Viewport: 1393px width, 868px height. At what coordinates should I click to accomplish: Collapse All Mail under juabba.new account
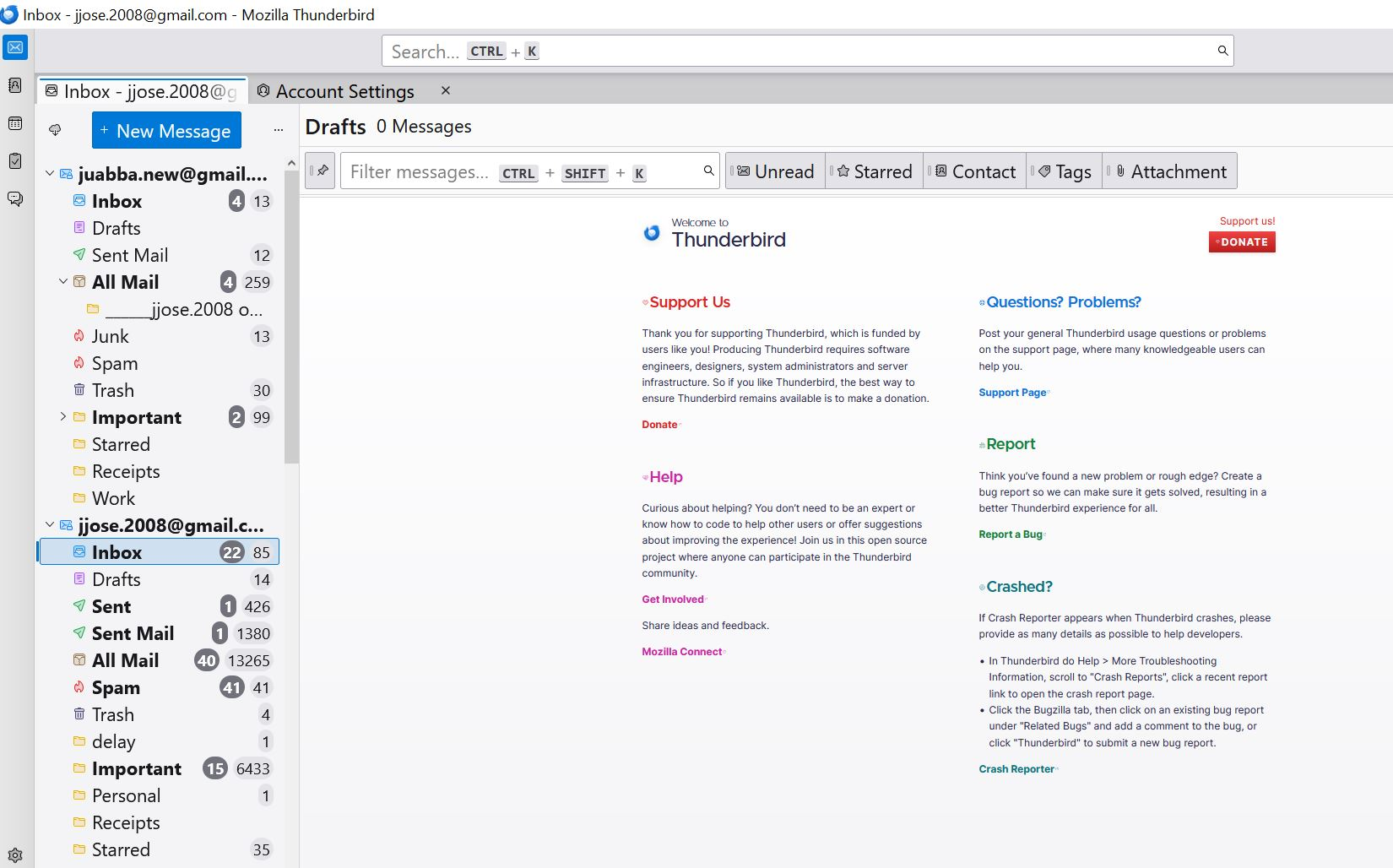pyautogui.click(x=62, y=282)
